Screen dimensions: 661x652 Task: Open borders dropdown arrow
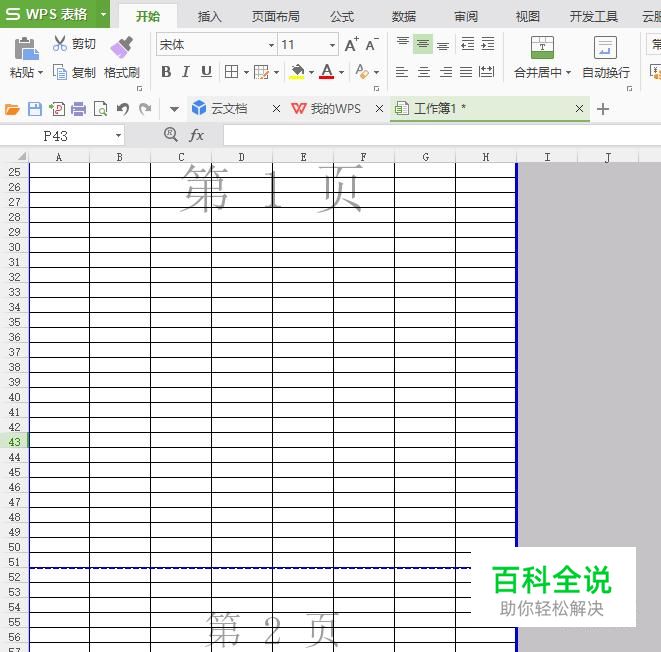246,72
